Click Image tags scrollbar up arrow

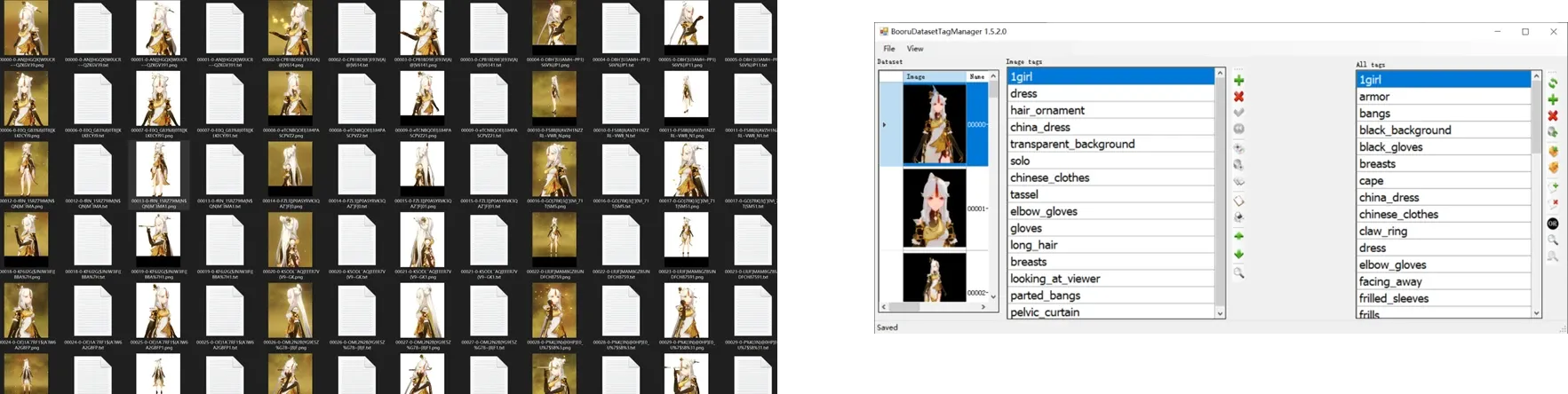(x=1220, y=74)
